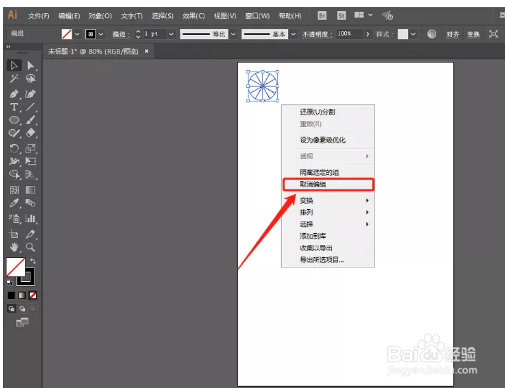The image size is (505, 388).
Task: Select the Zoom magnifier tool
Action: (x=30, y=247)
